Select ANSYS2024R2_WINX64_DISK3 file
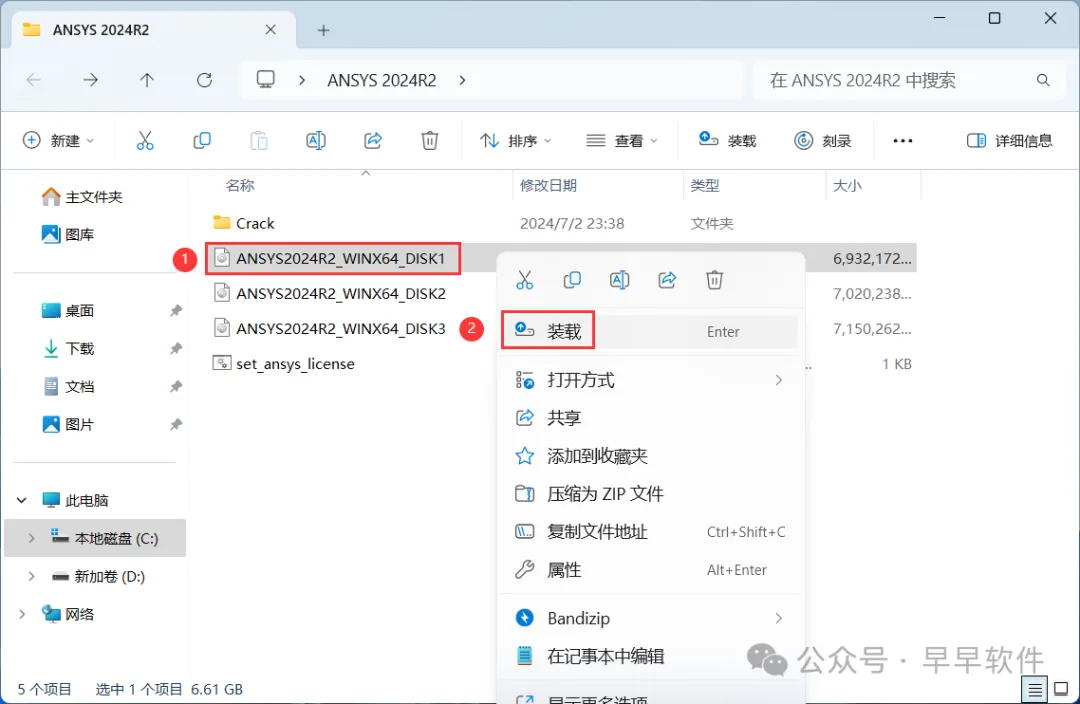The width and height of the screenshot is (1080, 704). coord(329,329)
